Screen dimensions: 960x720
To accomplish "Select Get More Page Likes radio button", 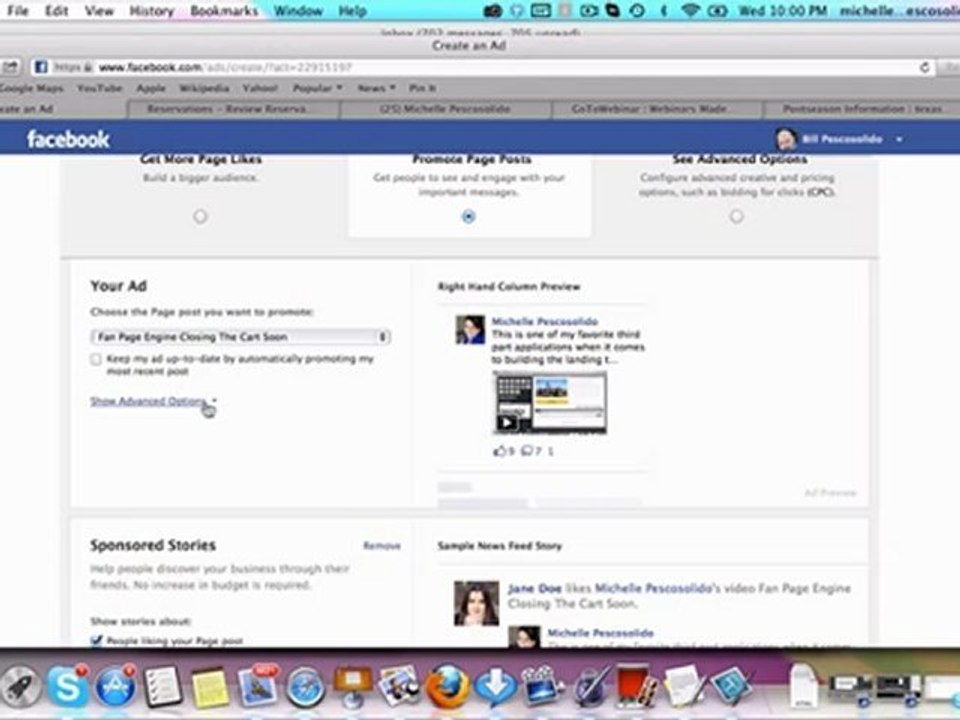I will [x=200, y=216].
